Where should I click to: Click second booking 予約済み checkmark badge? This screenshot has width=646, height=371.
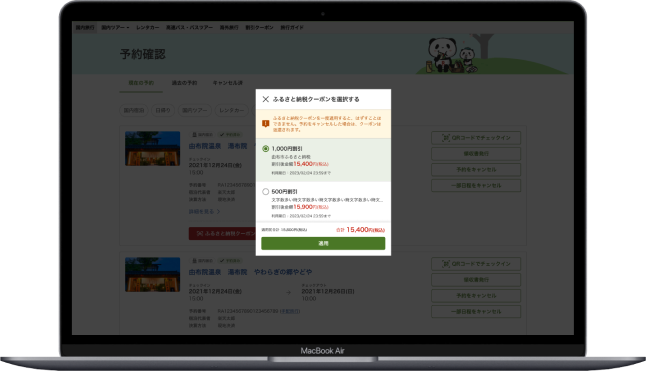[x=230, y=261]
